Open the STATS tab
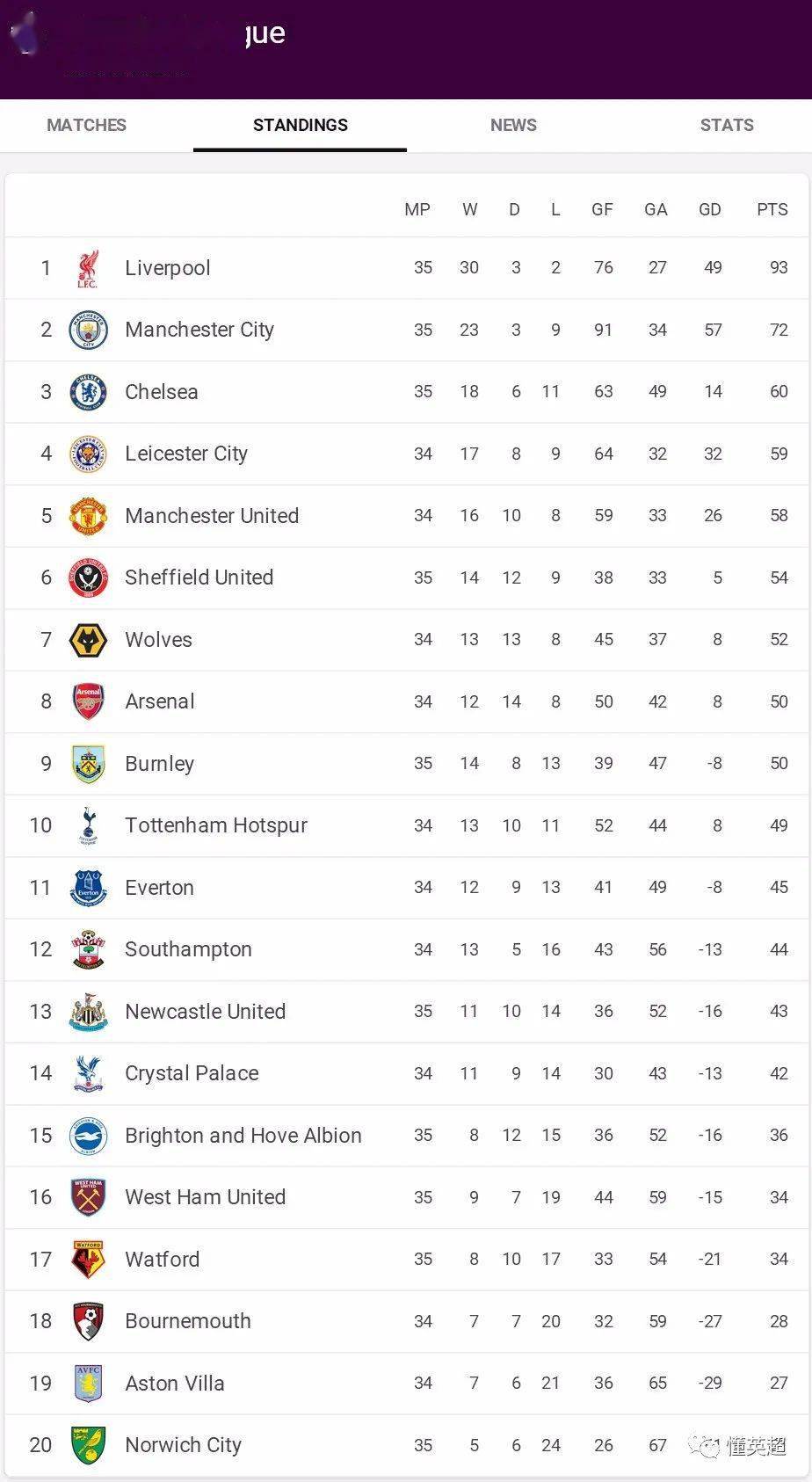This screenshot has height=1482, width=812. [727, 125]
